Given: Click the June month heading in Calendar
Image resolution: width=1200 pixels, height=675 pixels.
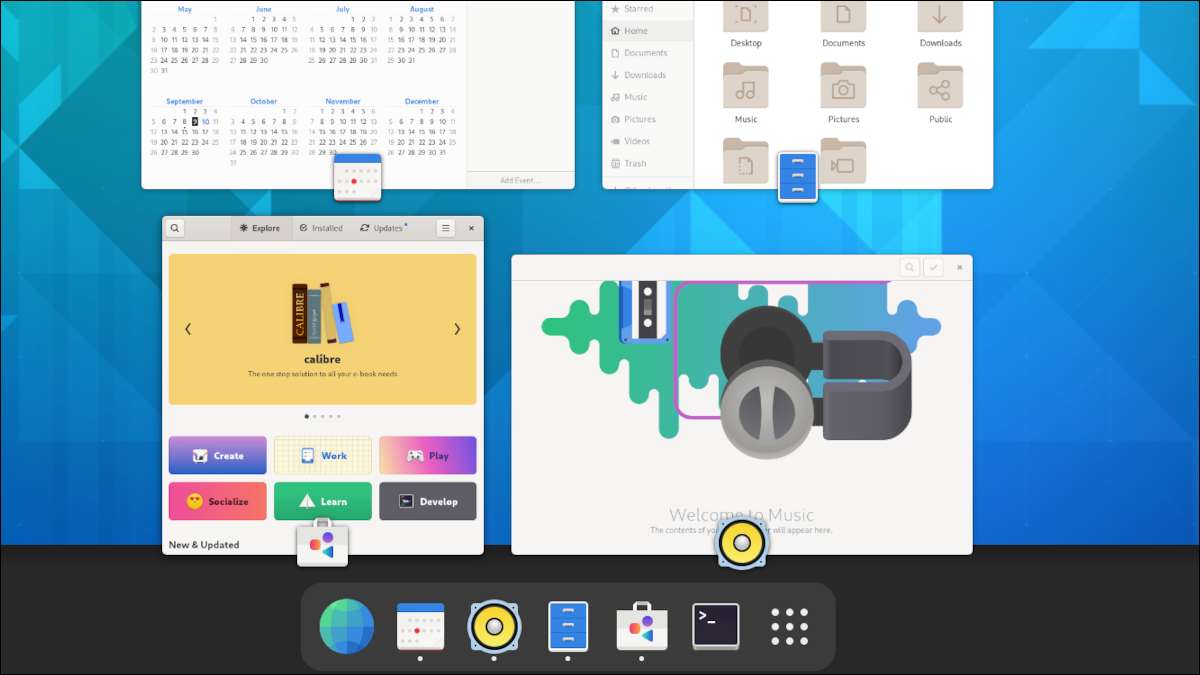Looking at the screenshot, I should [x=264, y=9].
